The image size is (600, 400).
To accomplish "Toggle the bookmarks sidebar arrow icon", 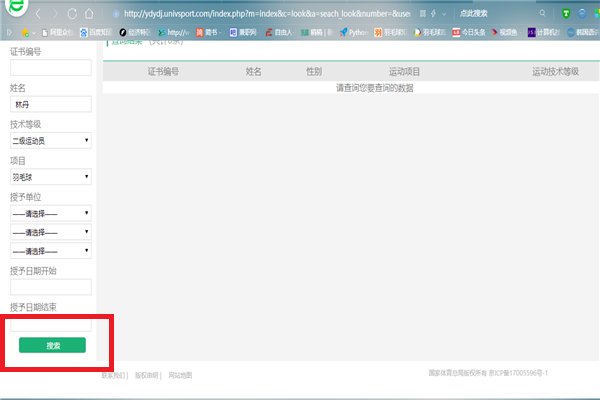I will pyautogui.click(x=10, y=33).
